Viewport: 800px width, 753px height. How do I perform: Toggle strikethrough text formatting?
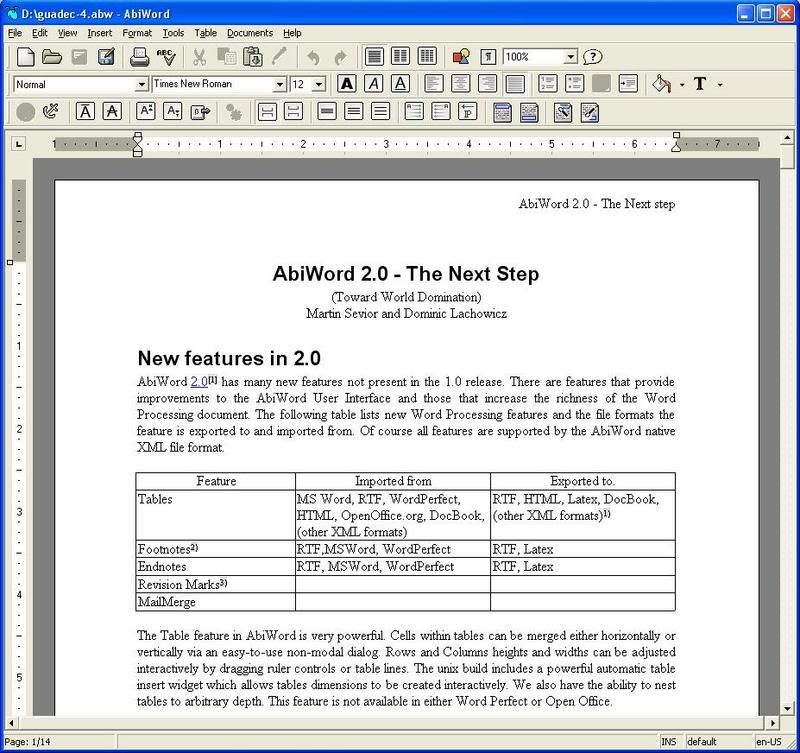coord(112,111)
